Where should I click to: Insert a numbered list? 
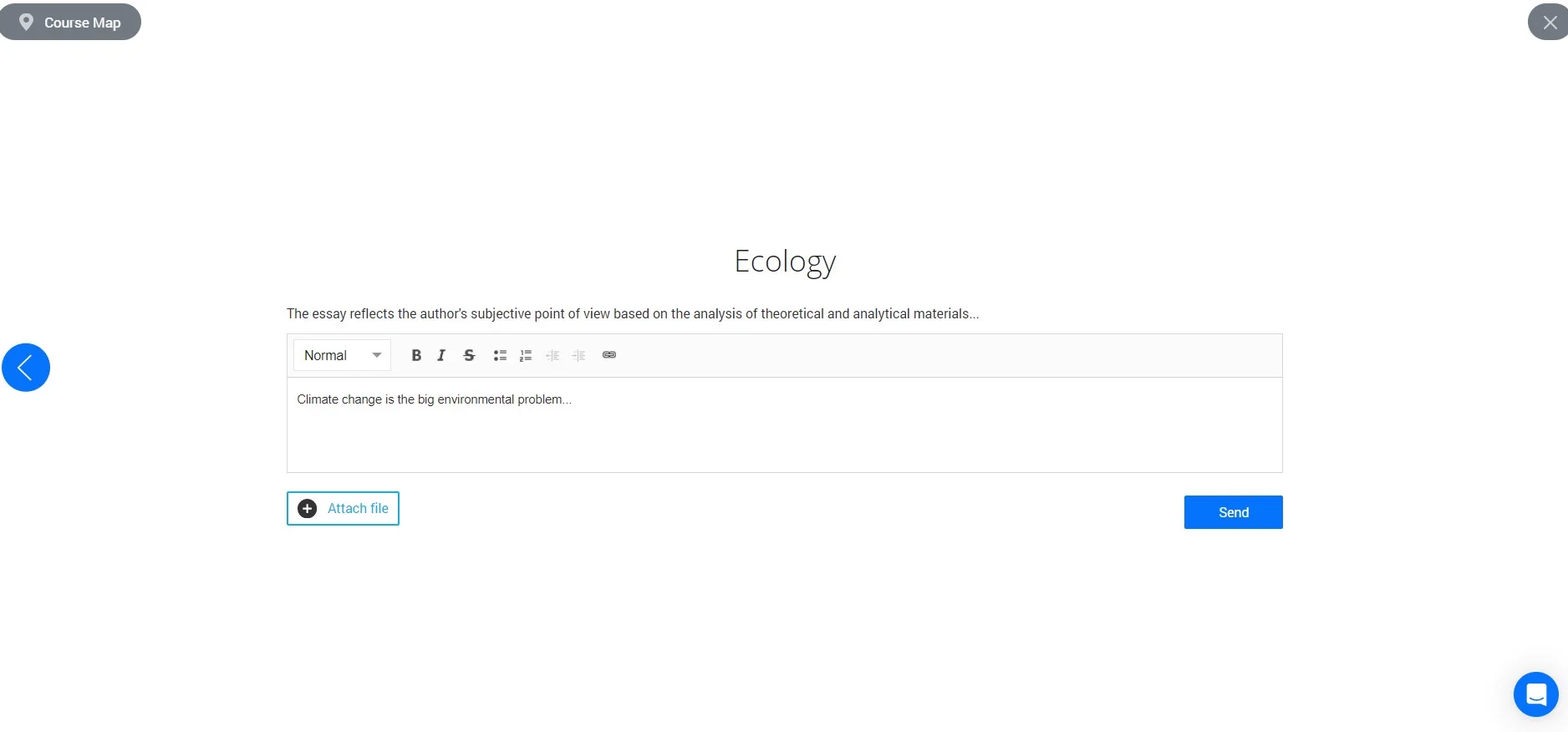pyautogui.click(x=526, y=355)
